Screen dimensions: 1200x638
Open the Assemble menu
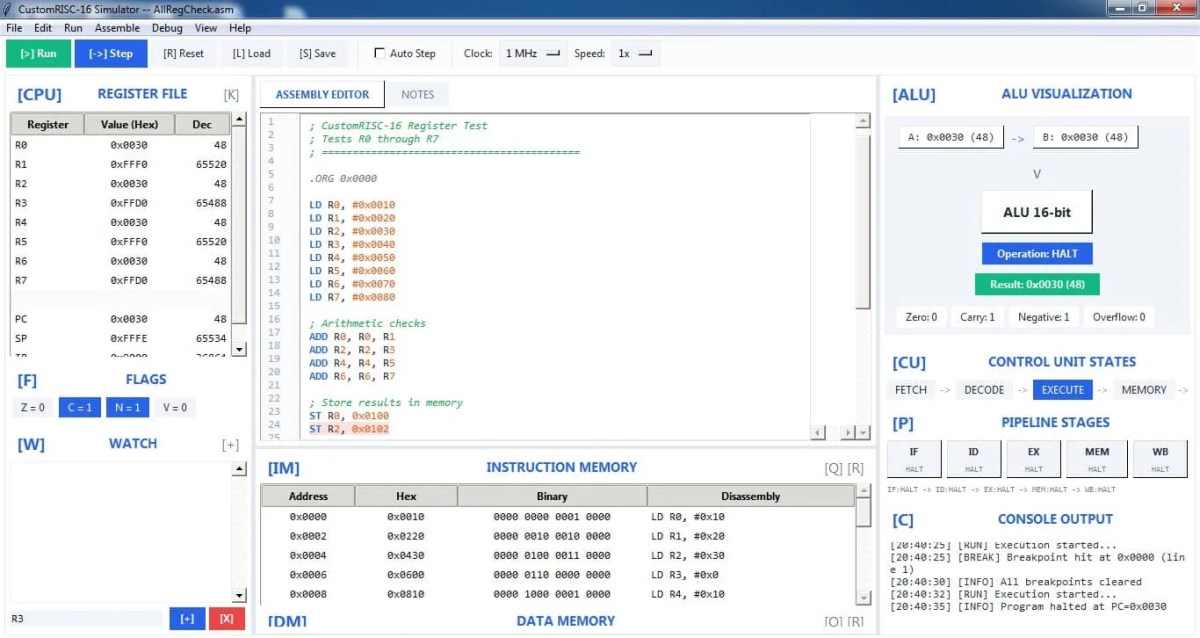pos(117,28)
